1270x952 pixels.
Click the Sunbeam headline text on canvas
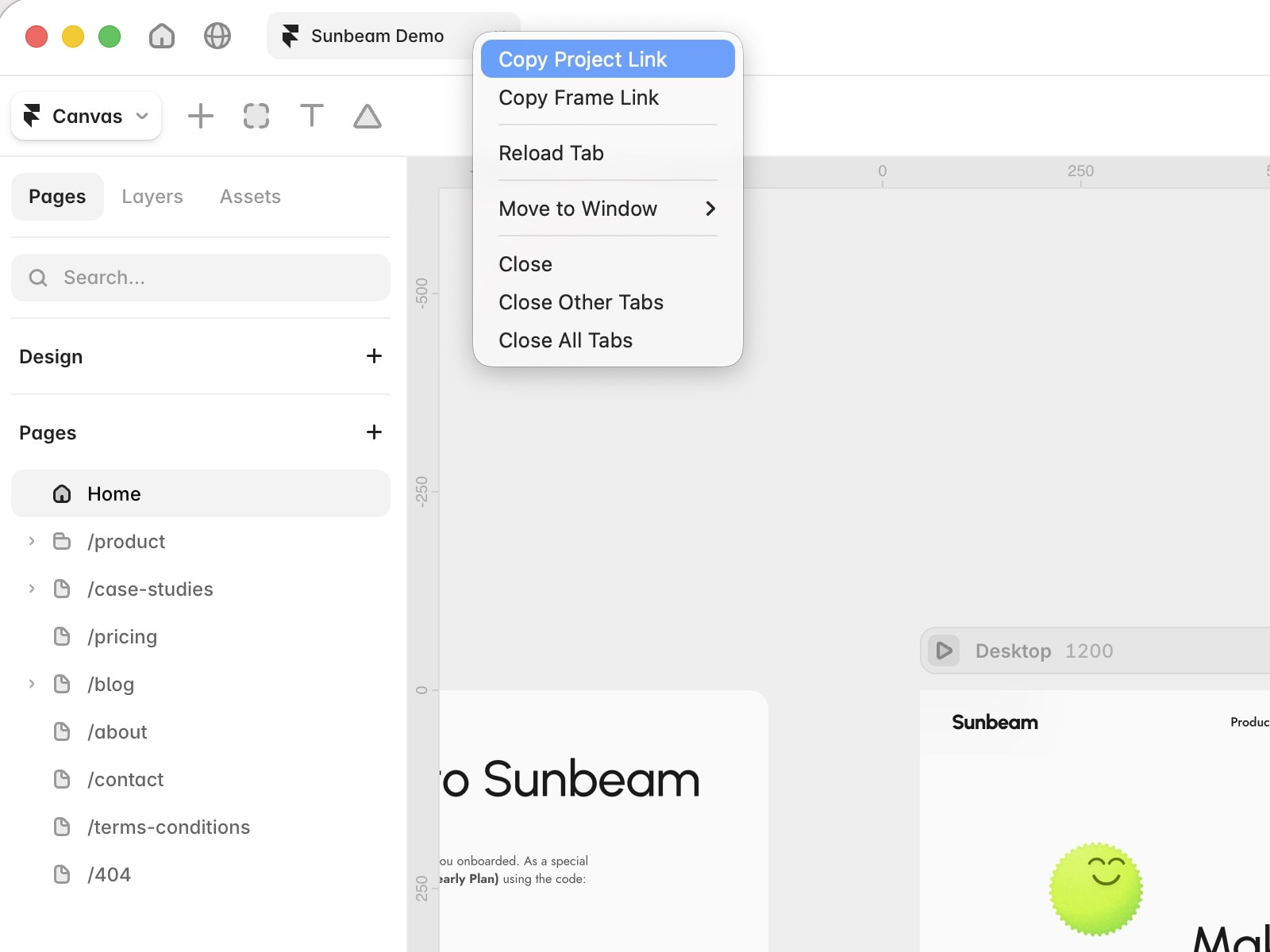tap(571, 779)
